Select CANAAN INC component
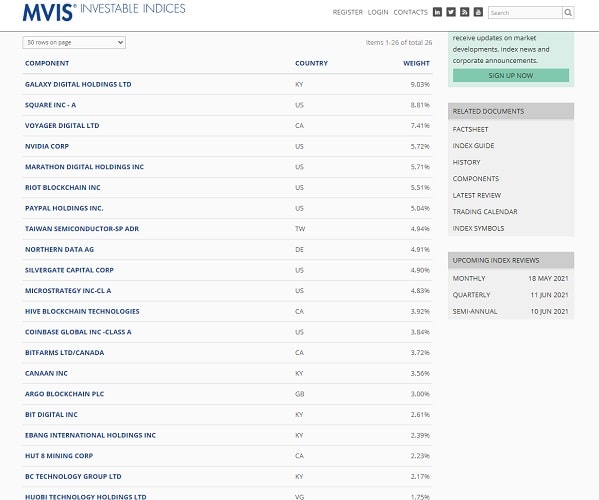The height and width of the screenshot is (500, 599). (x=46, y=373)
